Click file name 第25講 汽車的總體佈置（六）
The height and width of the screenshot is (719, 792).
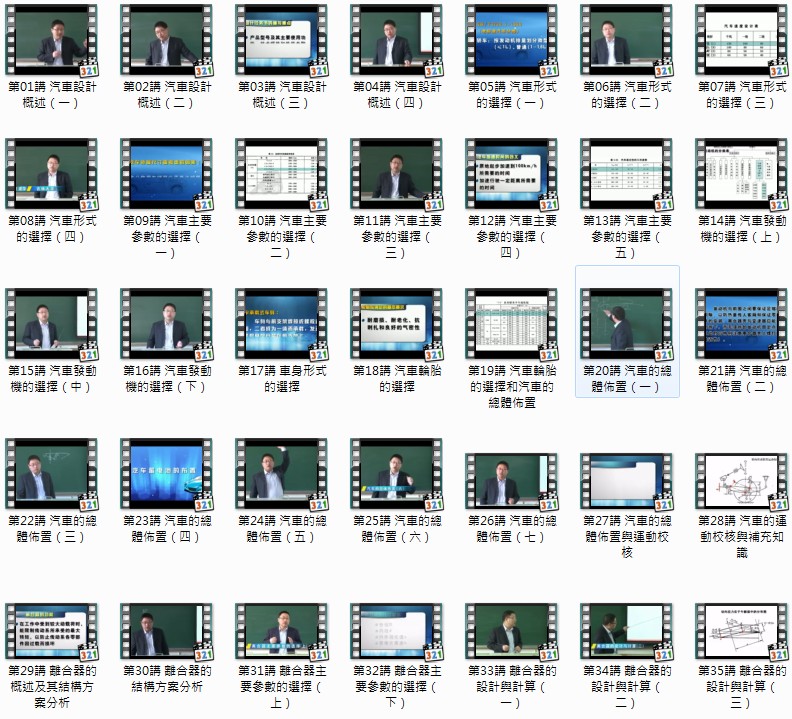(397, 528)
